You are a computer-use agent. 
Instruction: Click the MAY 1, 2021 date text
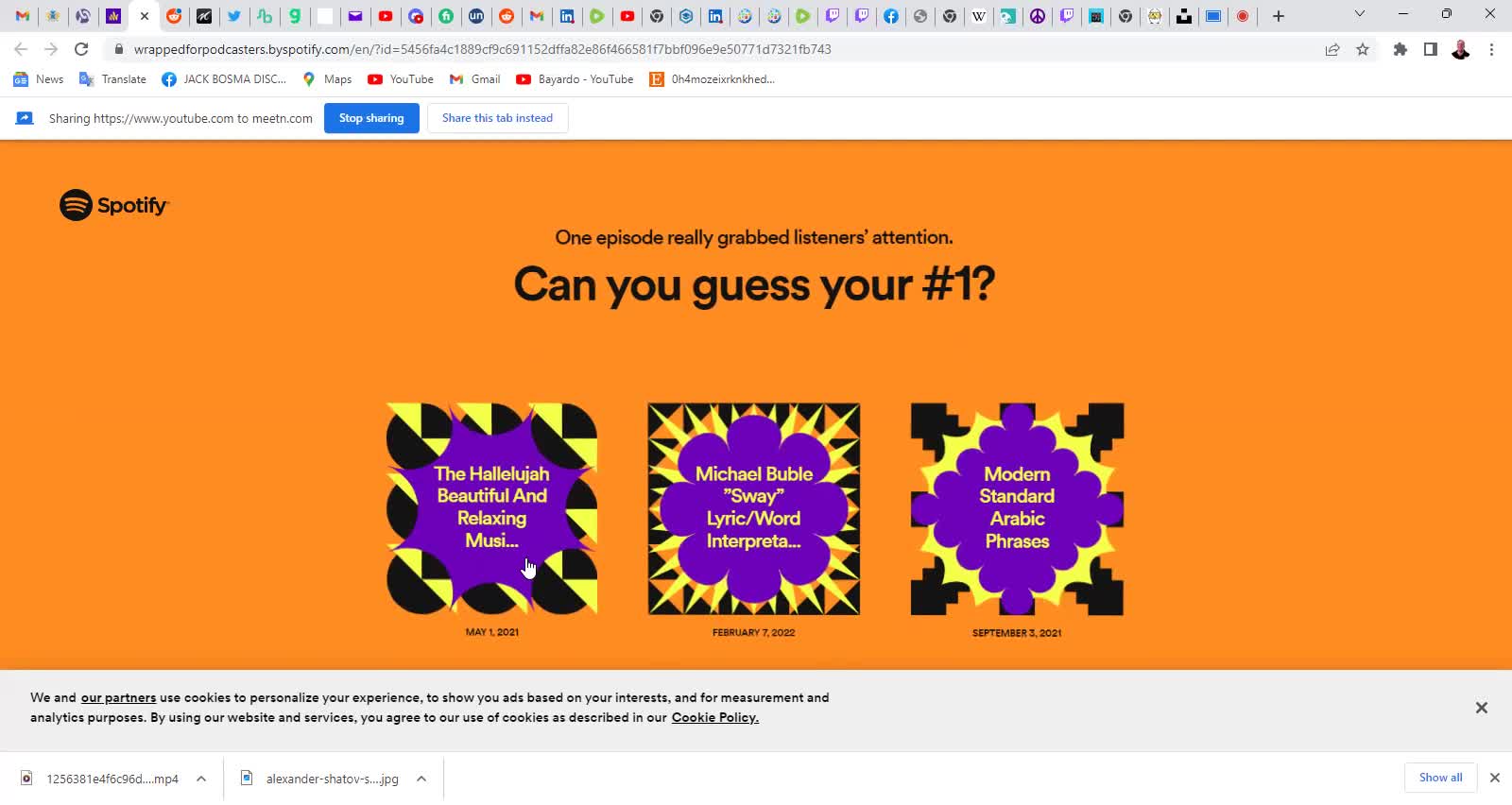tap(491, 632)
